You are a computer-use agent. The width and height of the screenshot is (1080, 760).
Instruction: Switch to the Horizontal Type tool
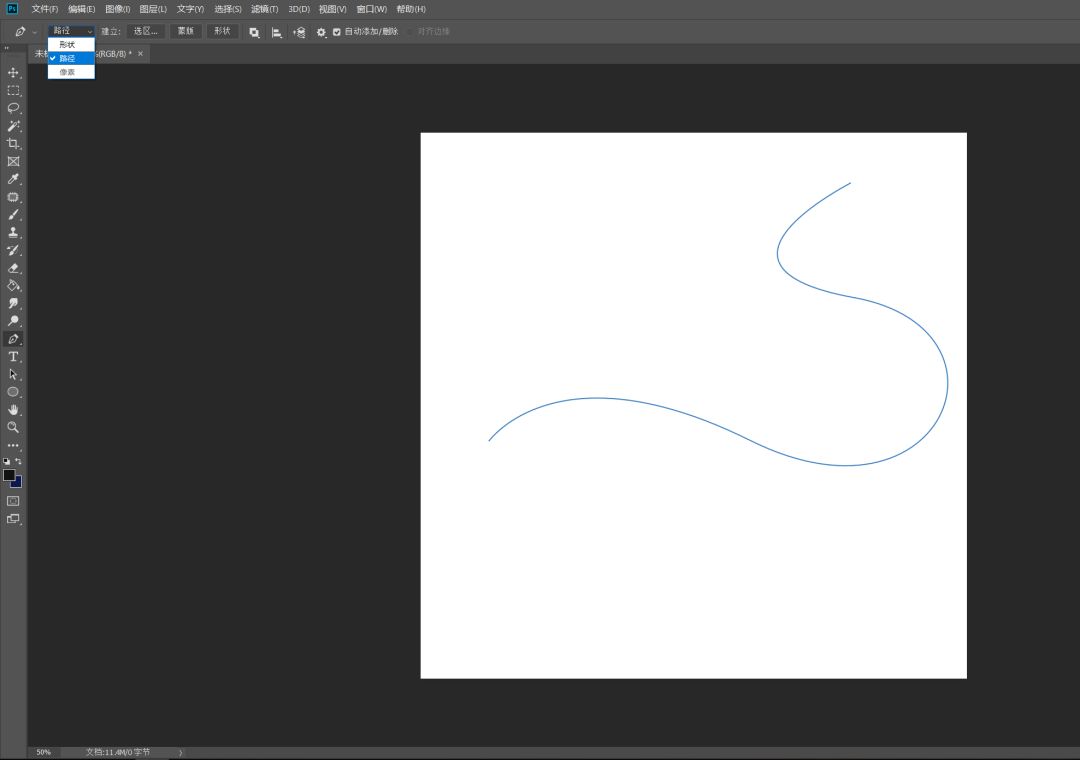[x=13, y=357]
